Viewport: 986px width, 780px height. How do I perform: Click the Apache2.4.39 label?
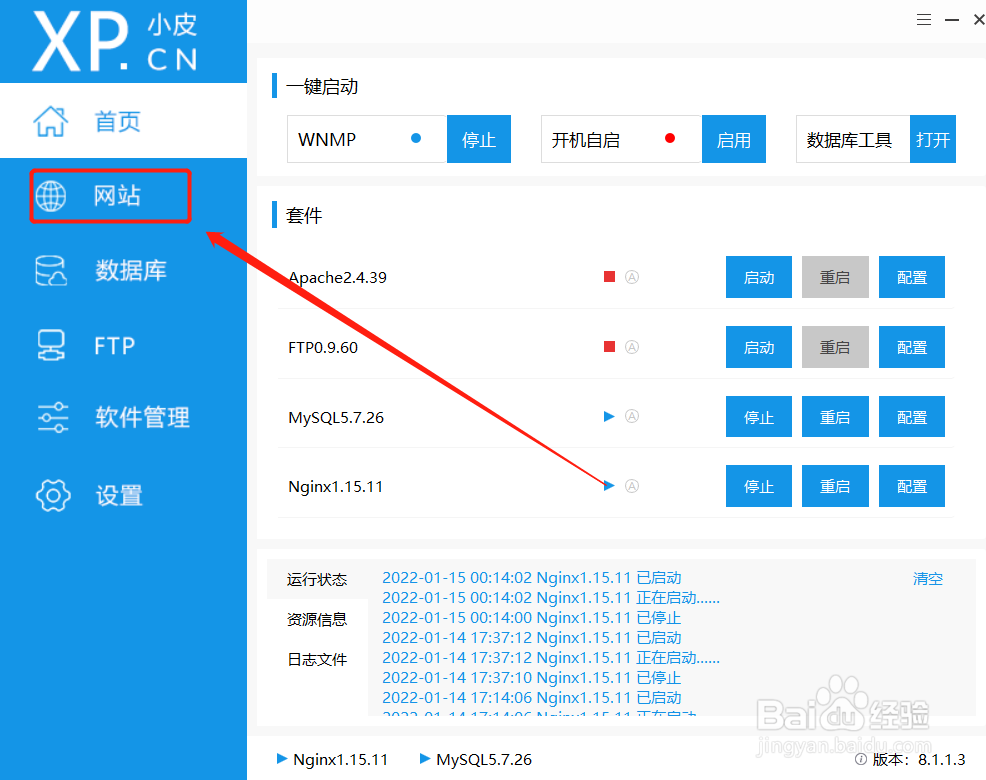(x=338, y=277)
